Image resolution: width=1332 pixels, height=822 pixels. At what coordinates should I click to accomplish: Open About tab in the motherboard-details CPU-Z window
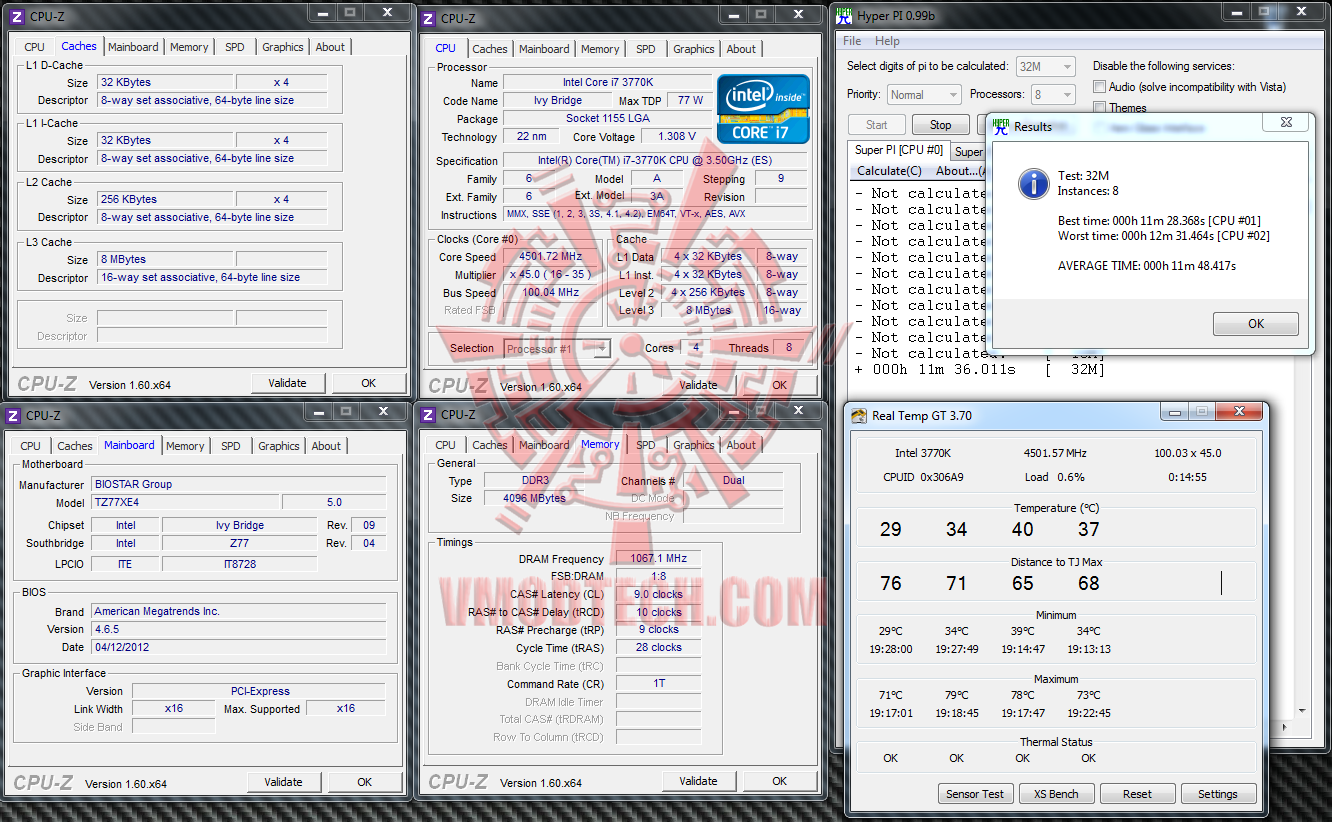[x=326, y=446]
